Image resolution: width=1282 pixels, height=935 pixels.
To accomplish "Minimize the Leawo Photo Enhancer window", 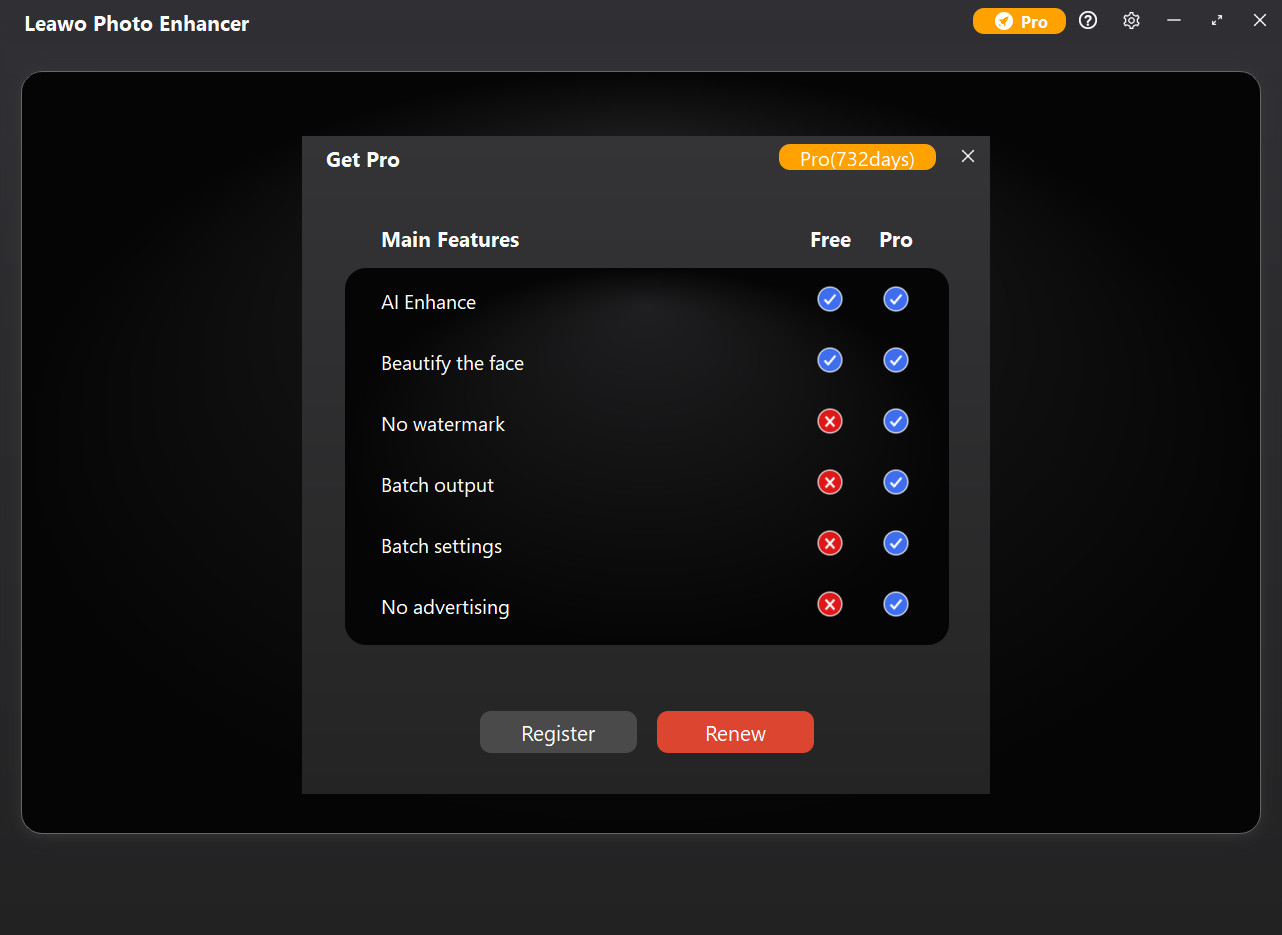I will point(1174,20).
